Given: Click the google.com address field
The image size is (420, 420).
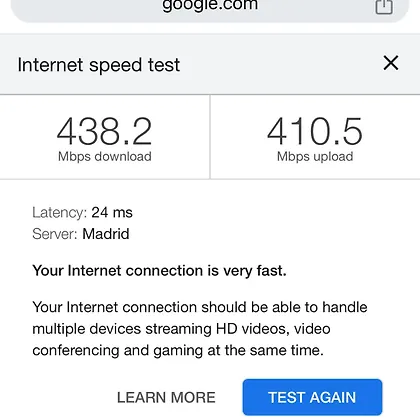Looking at the screenshot, I should tap(210, 7).
